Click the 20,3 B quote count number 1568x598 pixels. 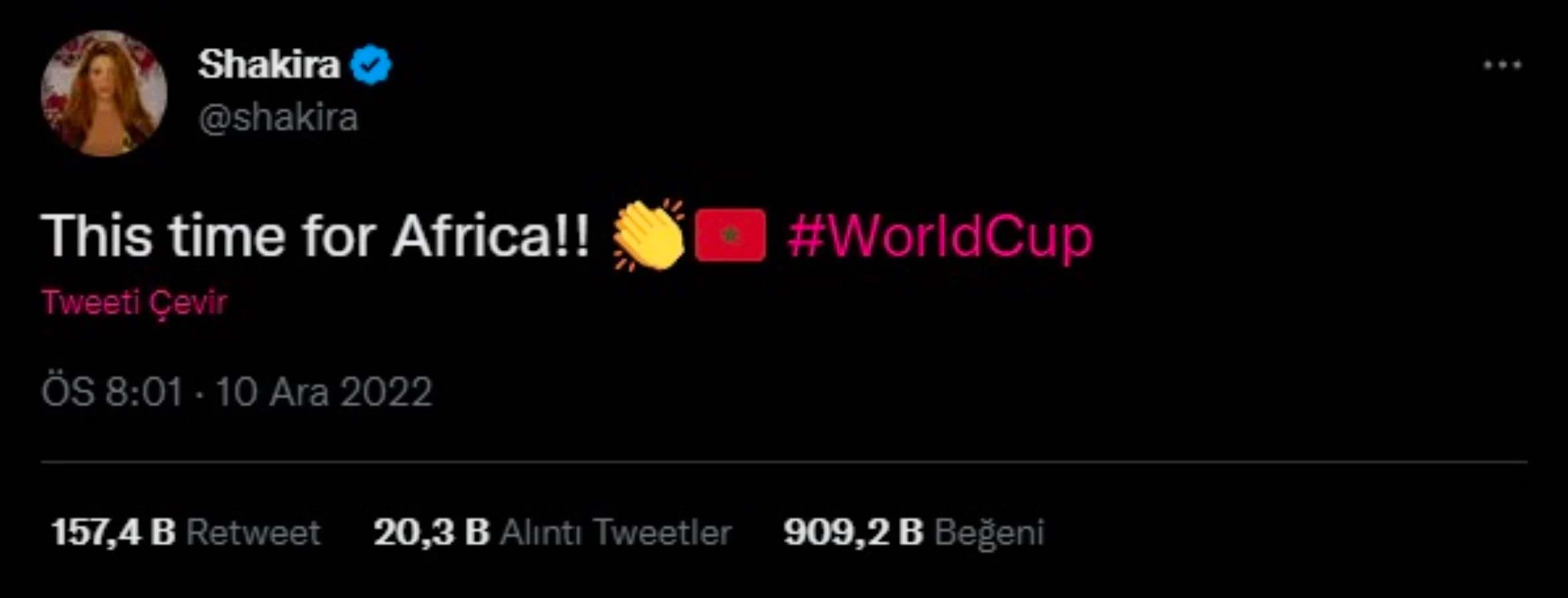[x=432, y=532]
